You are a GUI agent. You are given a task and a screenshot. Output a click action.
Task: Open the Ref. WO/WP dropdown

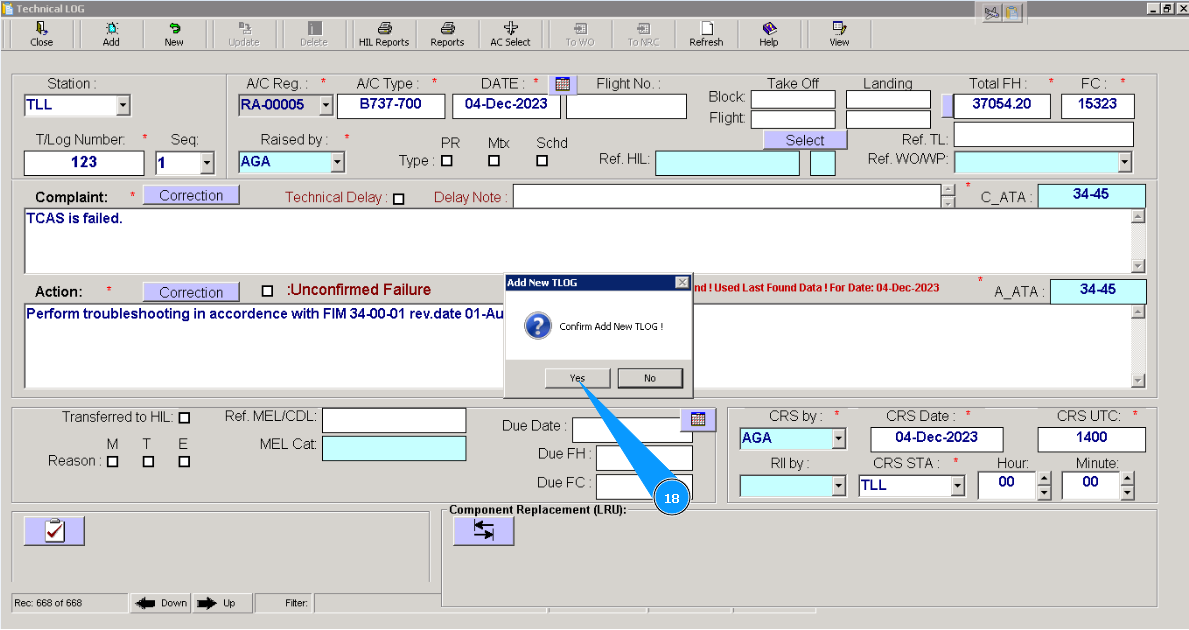[x=1125, y=161]
